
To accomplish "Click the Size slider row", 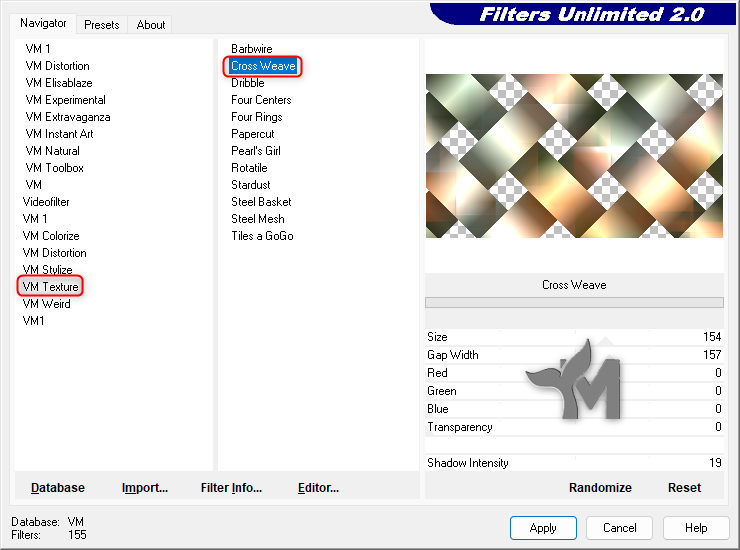I will (x=574, y=337).
